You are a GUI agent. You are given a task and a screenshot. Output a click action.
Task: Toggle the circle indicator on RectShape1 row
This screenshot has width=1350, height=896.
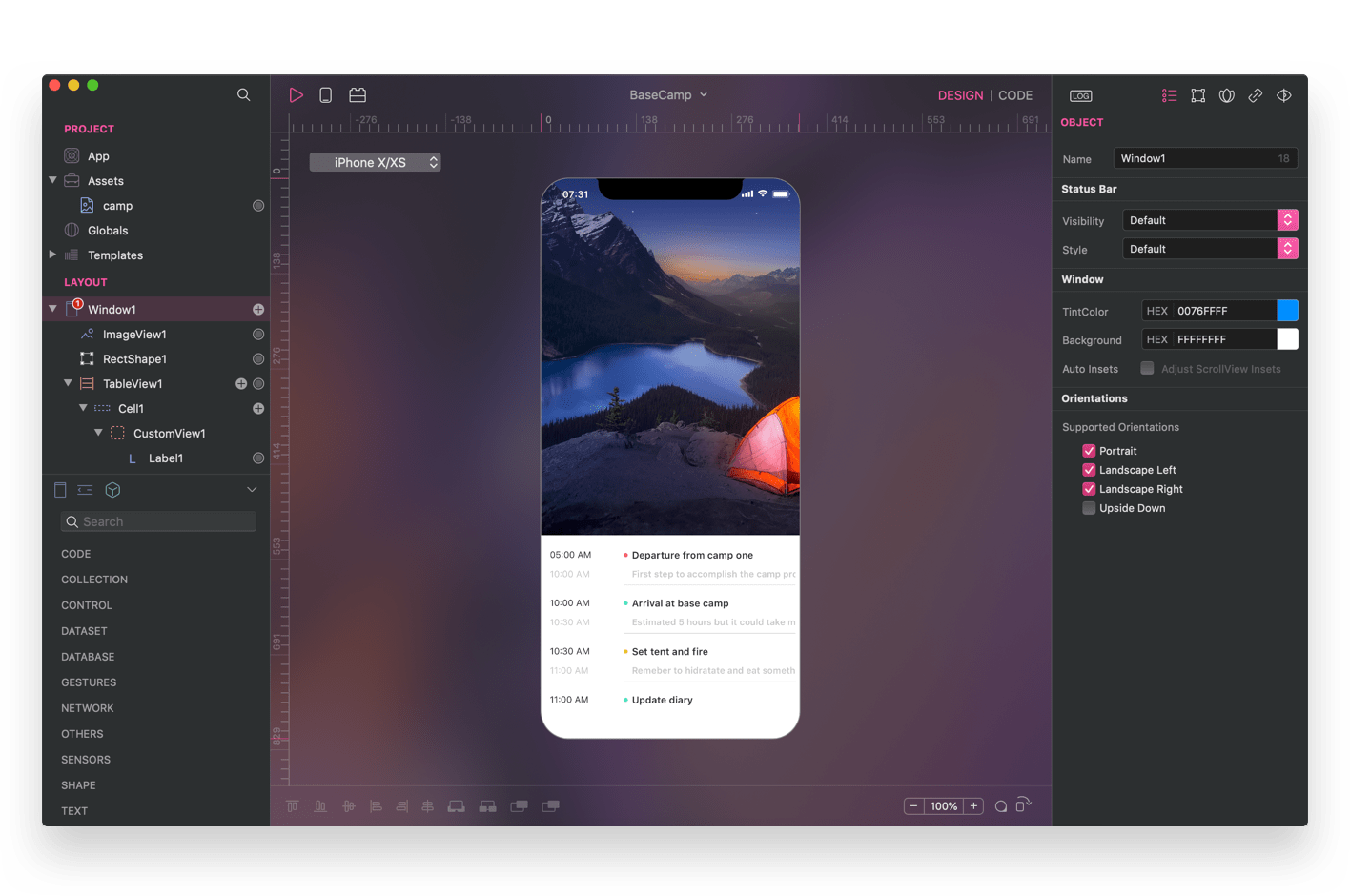258,359
